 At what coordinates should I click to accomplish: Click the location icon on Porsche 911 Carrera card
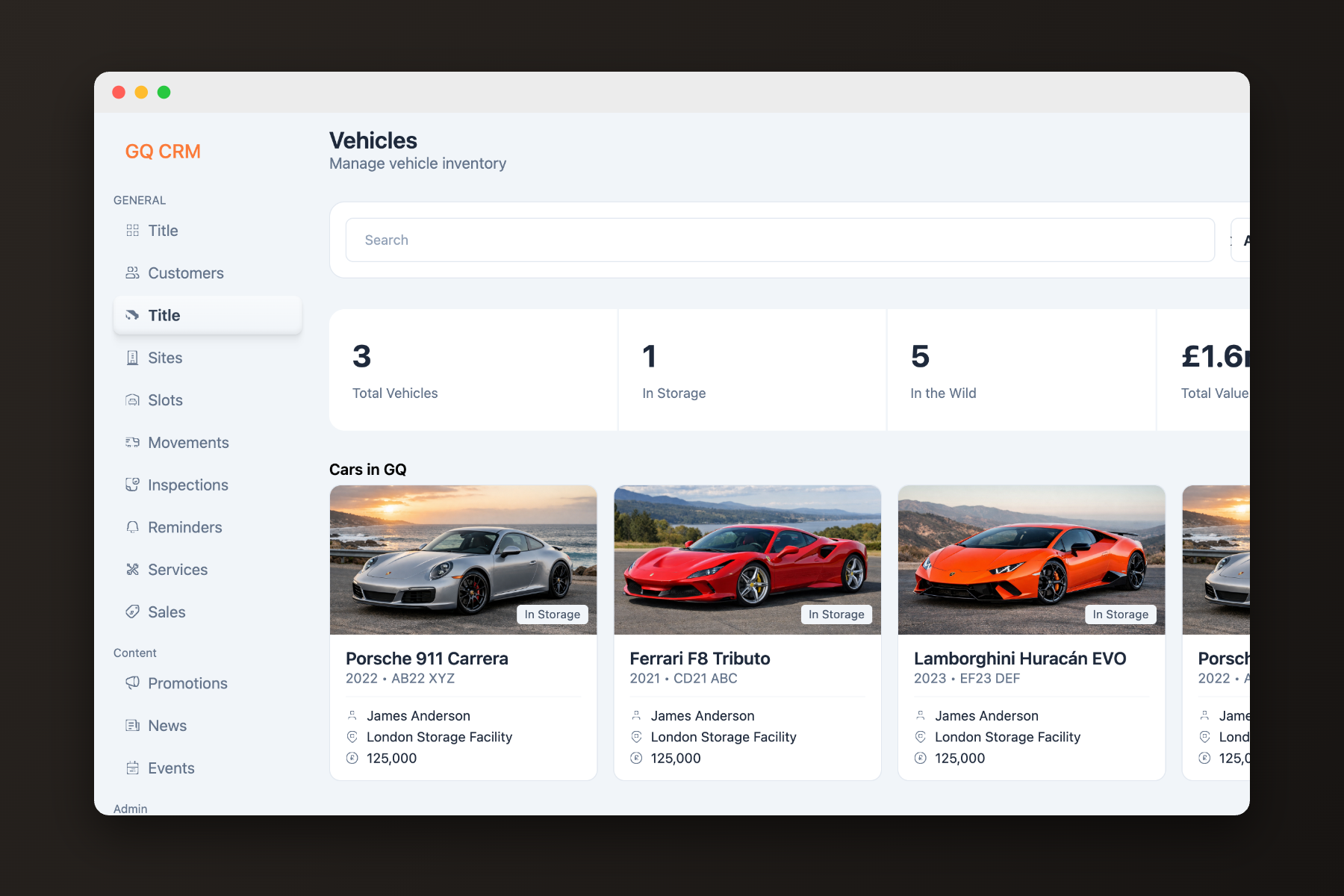pyautogui.click(x=352, y=737)
